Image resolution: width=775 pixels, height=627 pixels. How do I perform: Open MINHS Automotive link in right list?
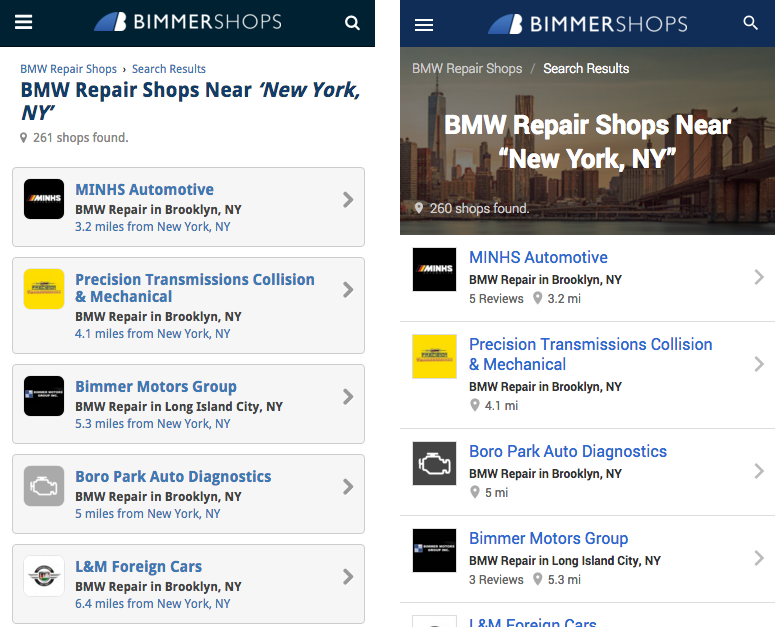[538, 257]
